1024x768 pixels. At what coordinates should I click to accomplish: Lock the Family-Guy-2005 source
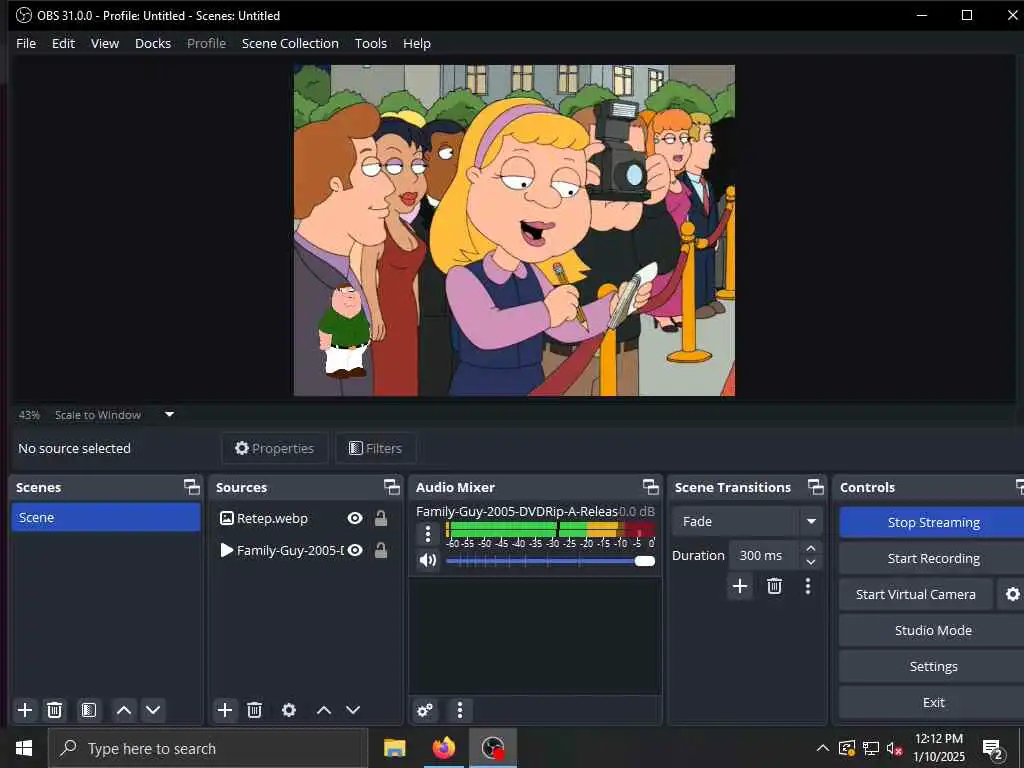pyautogui.click(x=381, y=550)
